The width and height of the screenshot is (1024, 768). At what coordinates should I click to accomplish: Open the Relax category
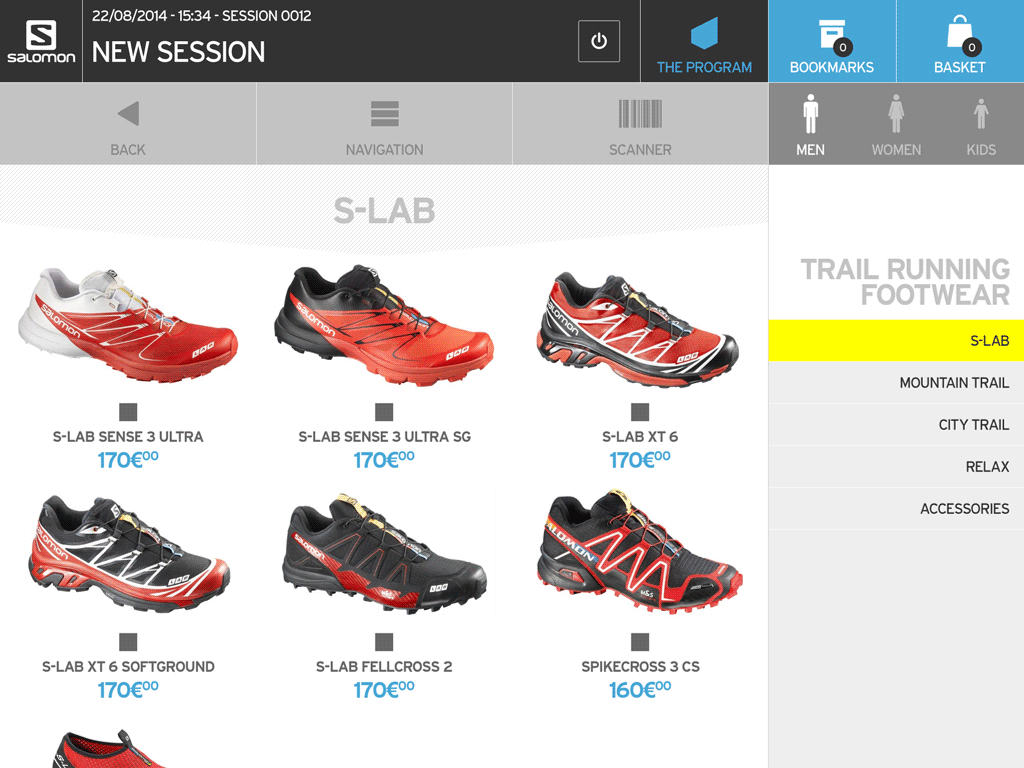[x=896, y=466]
